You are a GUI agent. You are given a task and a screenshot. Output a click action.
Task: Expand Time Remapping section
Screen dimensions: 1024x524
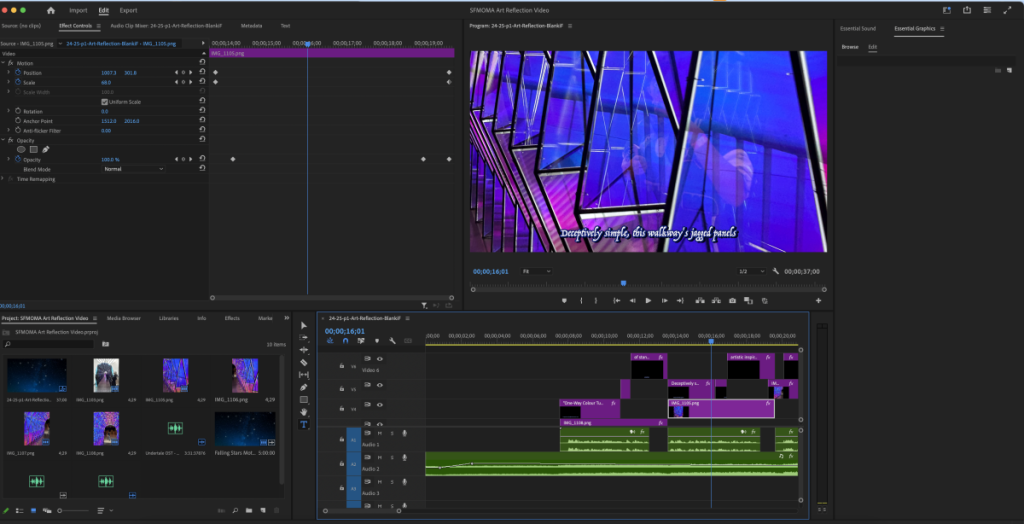pyautogui.click(x=3, y=179)
